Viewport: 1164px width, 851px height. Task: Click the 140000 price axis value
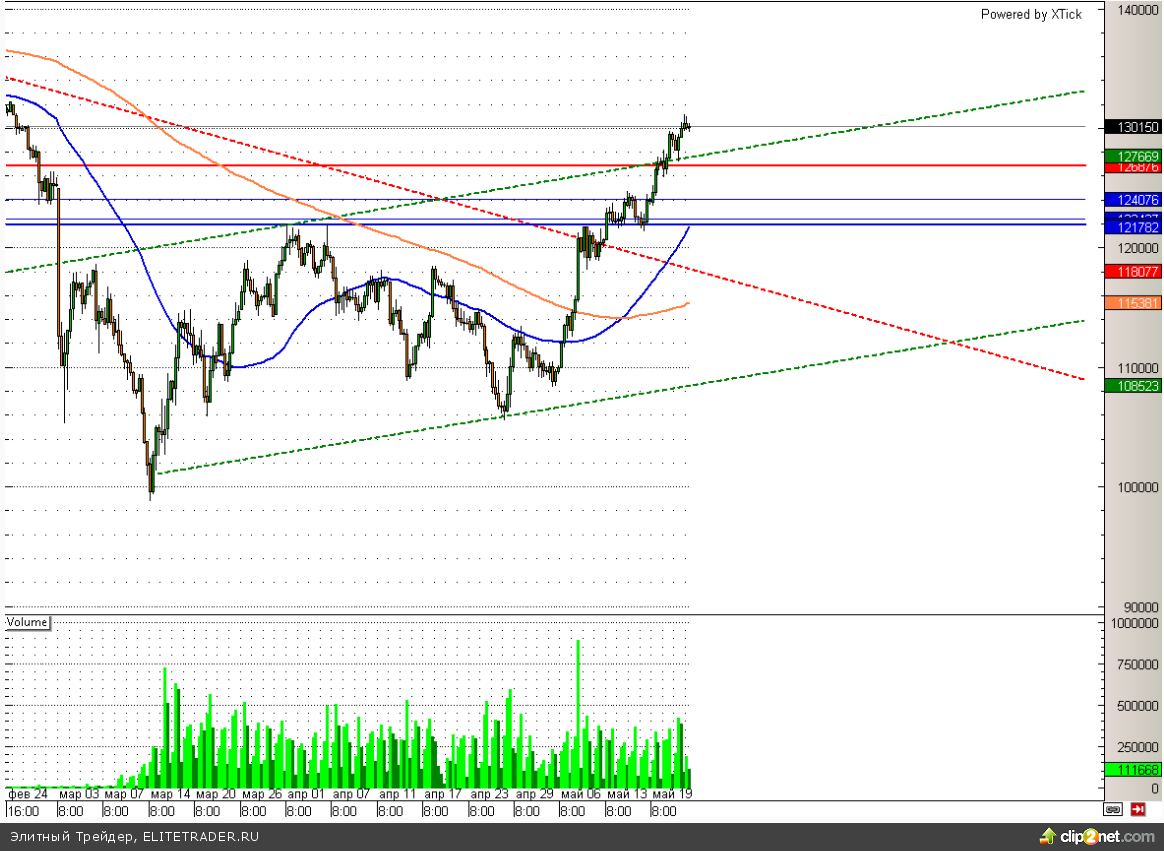[x=1136, y=10]
